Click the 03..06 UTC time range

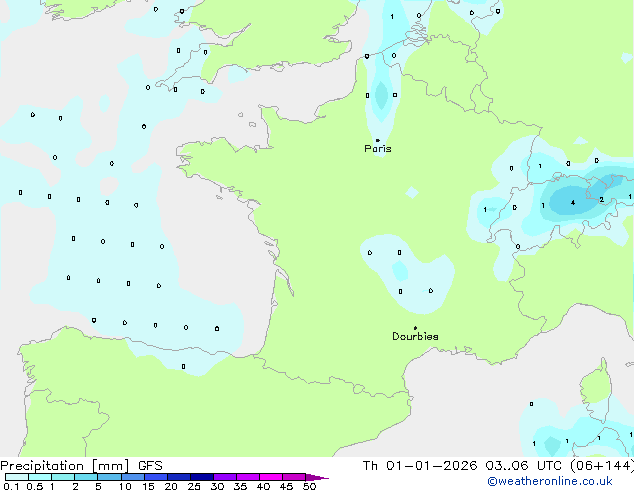524,466
